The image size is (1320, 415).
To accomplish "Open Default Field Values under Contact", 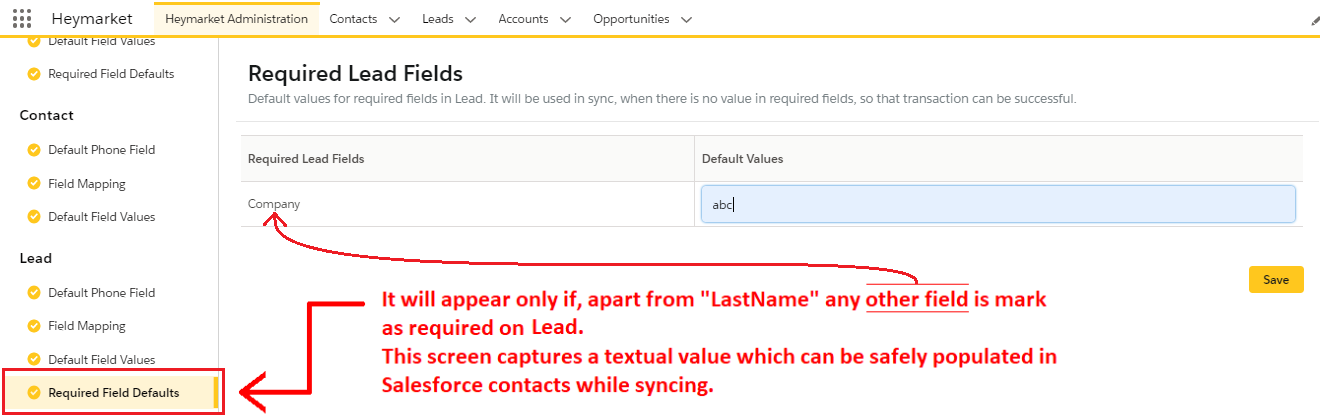I will [x=101, y=217].
